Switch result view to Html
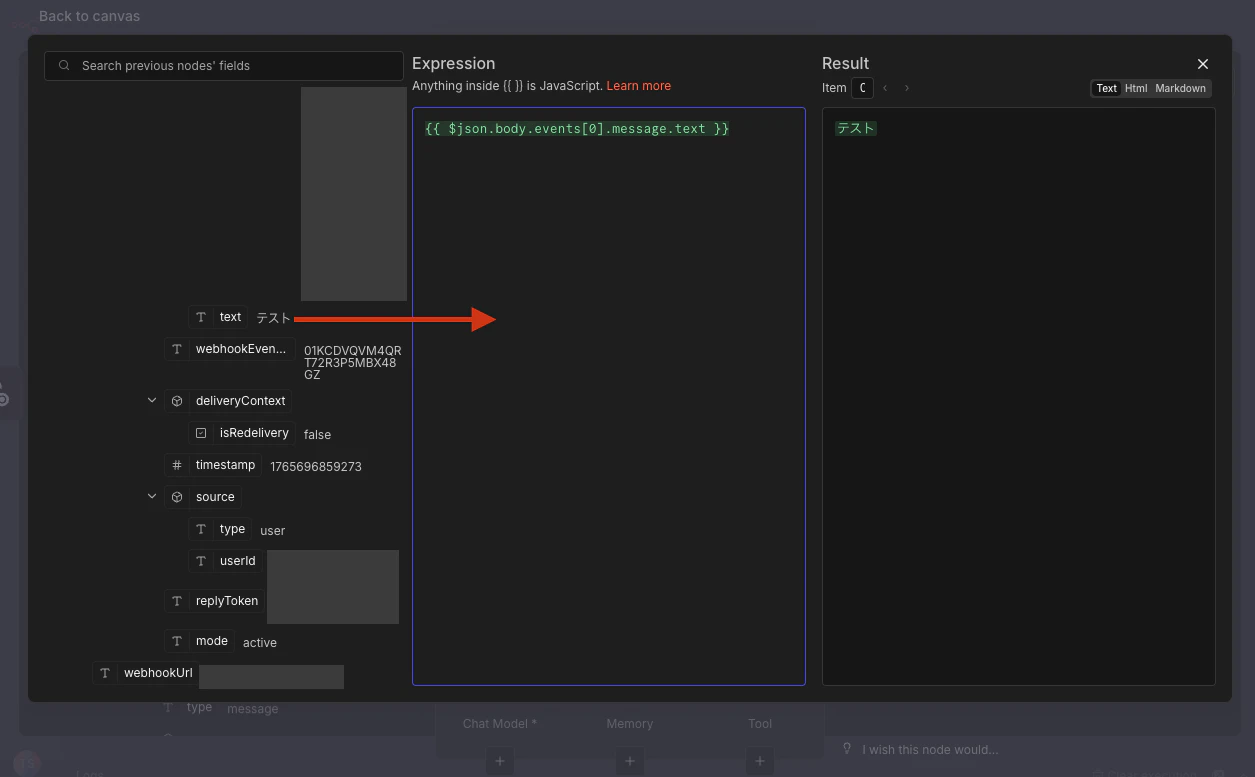The height and width of the screenshot is (777, 1255). [1135, 88]
